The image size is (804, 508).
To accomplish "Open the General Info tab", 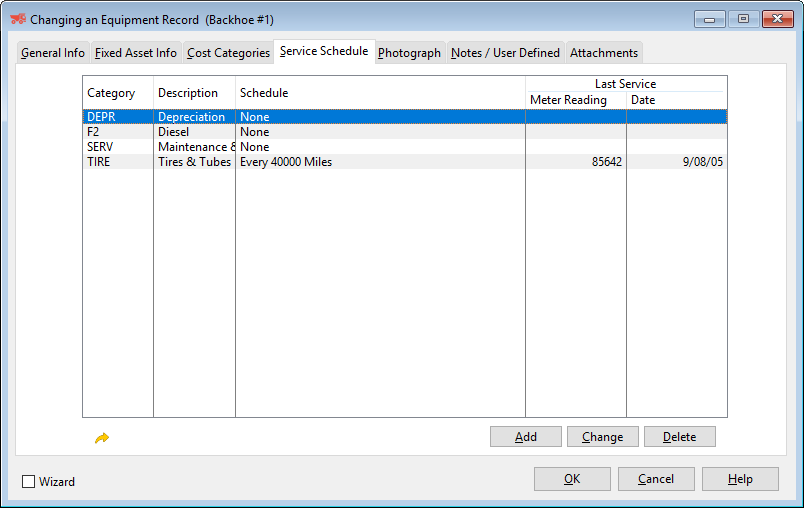I will point(53,53).
